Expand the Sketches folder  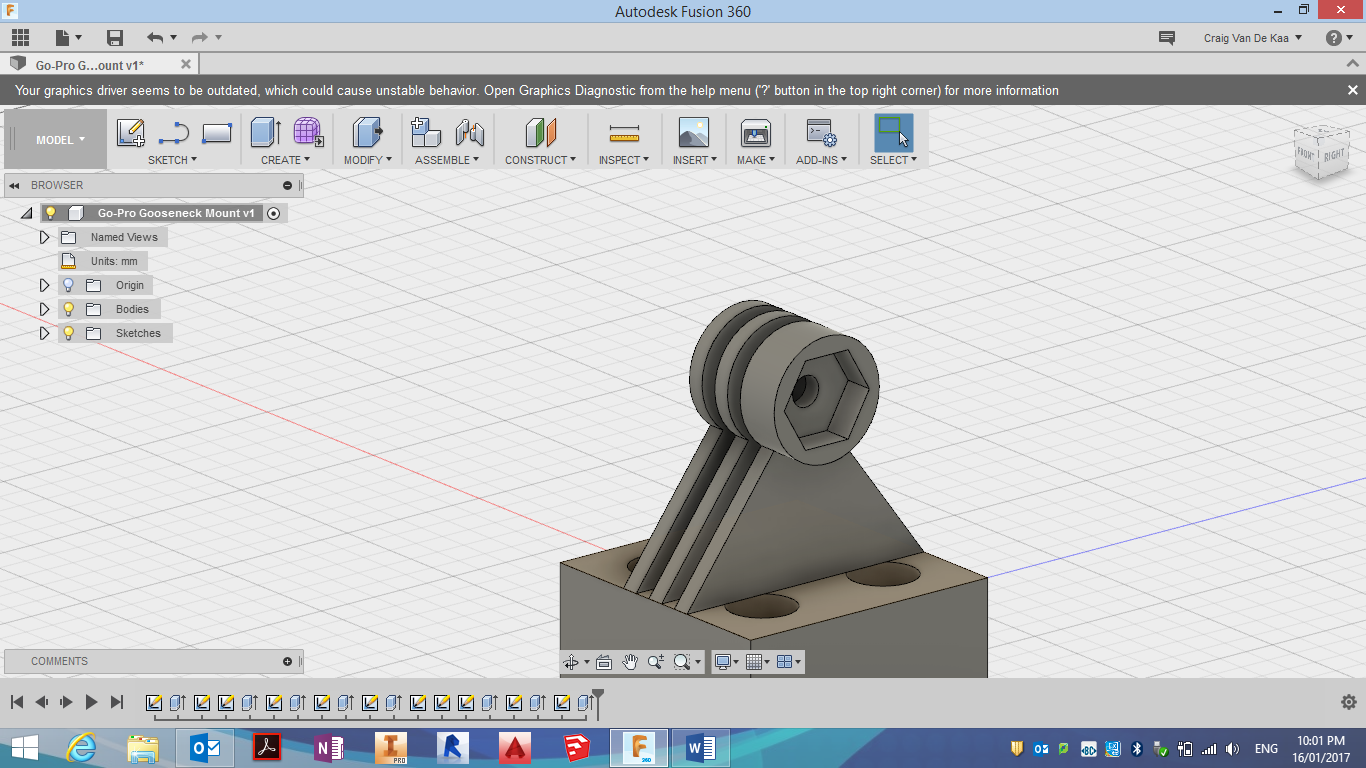44,333
